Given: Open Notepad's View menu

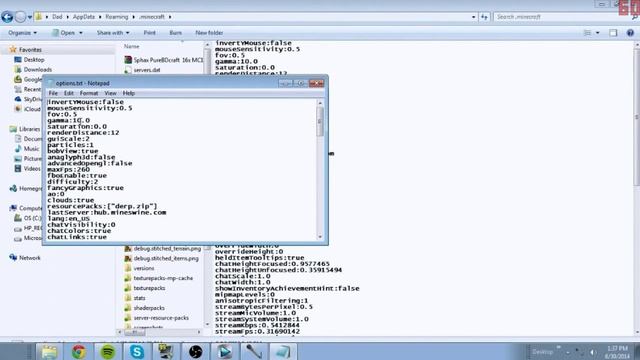Looking at the screenshot, I should (110, 93).
